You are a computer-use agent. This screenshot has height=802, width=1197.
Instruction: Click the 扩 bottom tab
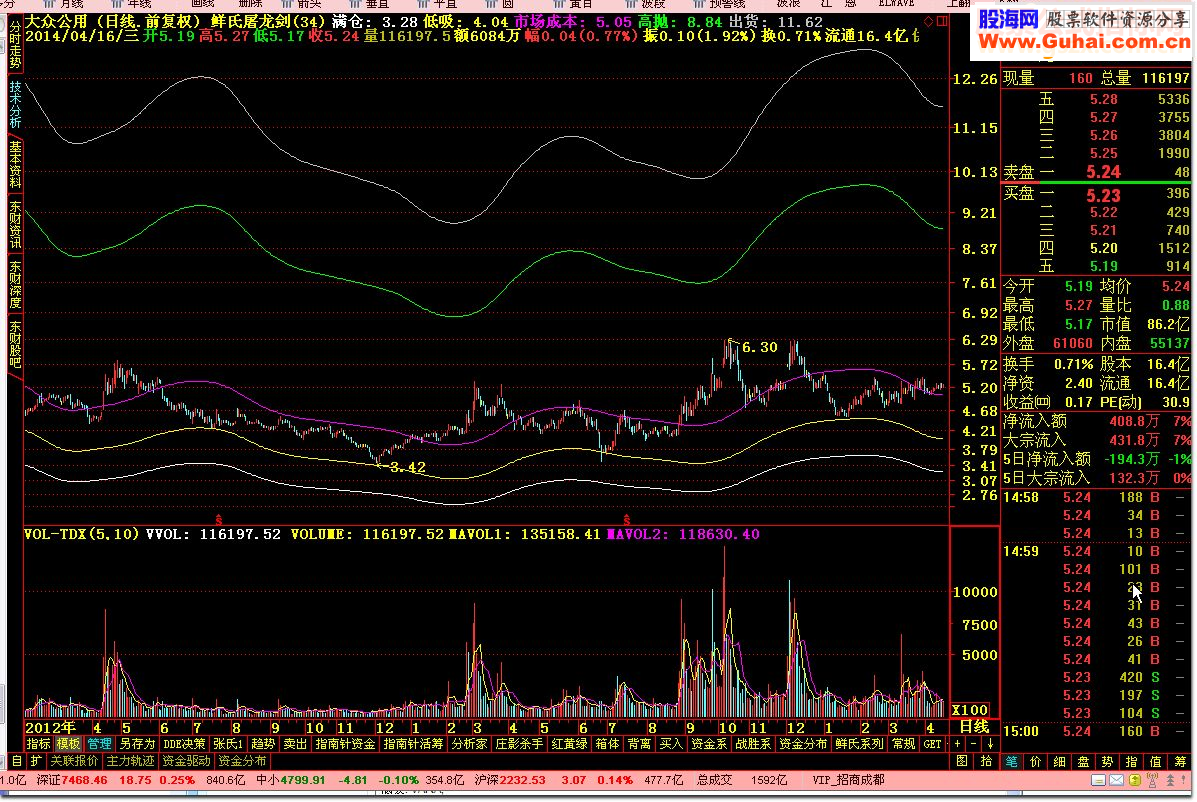[x=36, y=761]
